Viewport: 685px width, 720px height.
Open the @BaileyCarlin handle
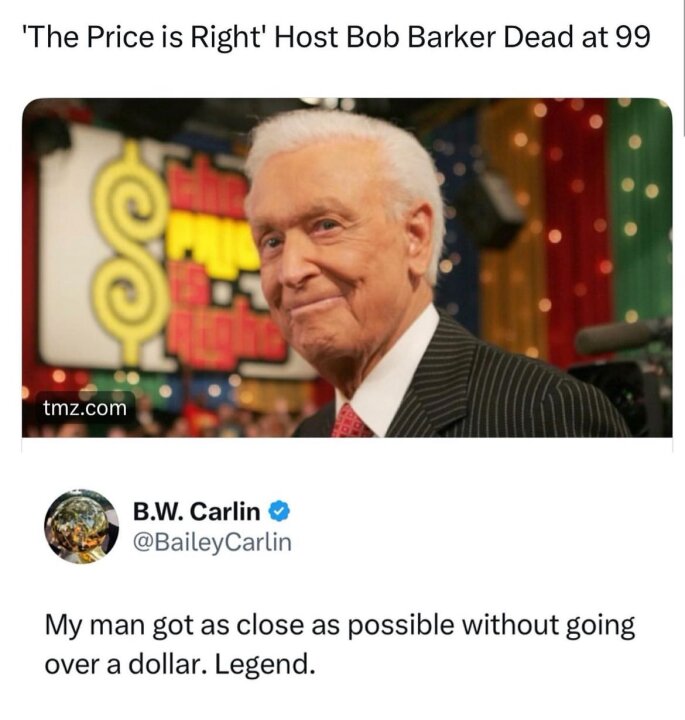[x=212, y=542]
